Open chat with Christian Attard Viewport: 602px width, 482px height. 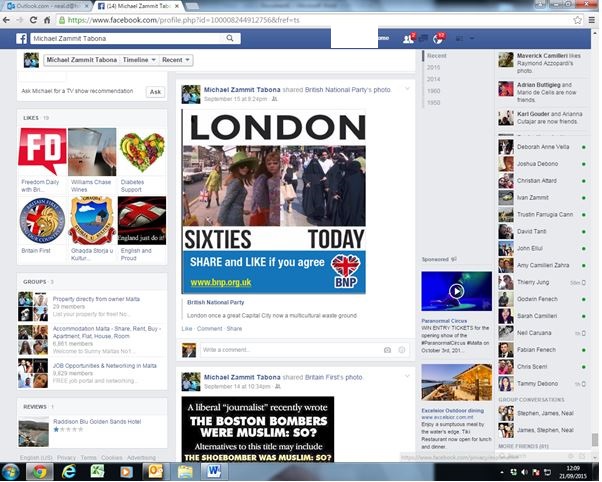click(542, 181)
